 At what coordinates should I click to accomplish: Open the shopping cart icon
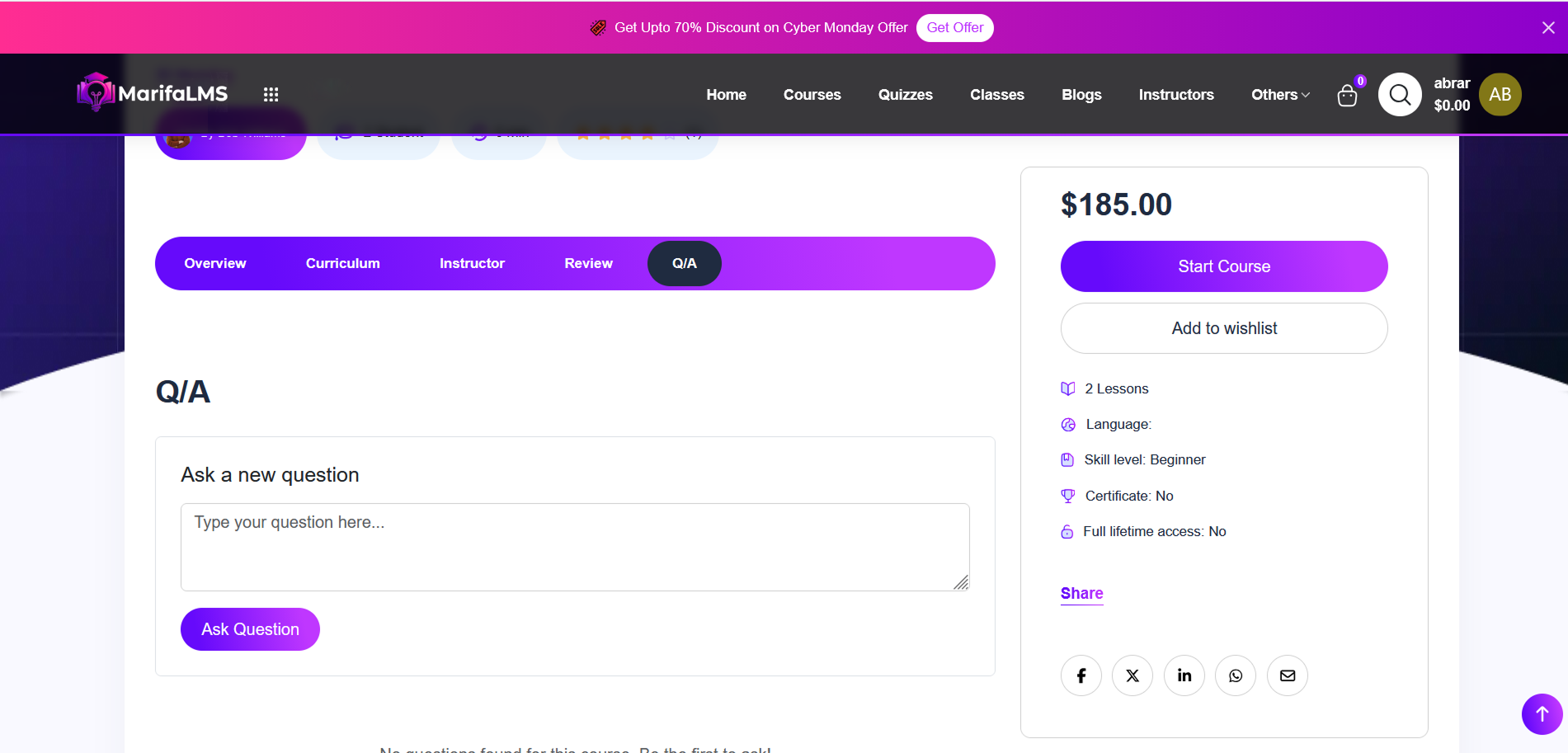pyautogui.click(x=1347, y=96)
